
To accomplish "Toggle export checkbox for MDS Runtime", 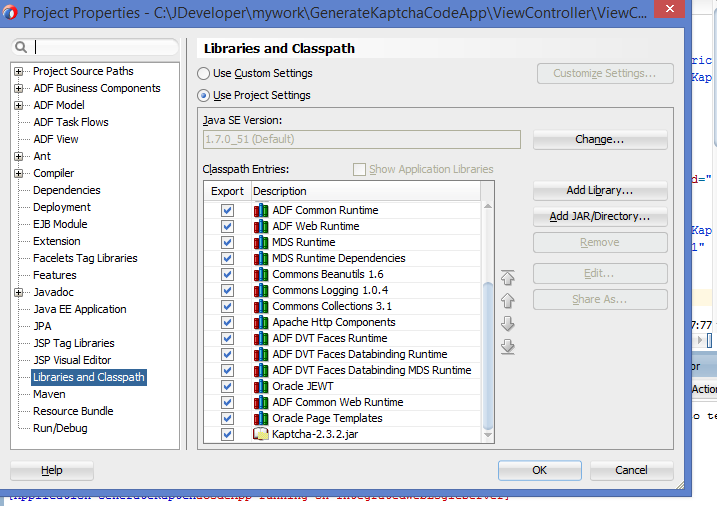I will [227, 242].
